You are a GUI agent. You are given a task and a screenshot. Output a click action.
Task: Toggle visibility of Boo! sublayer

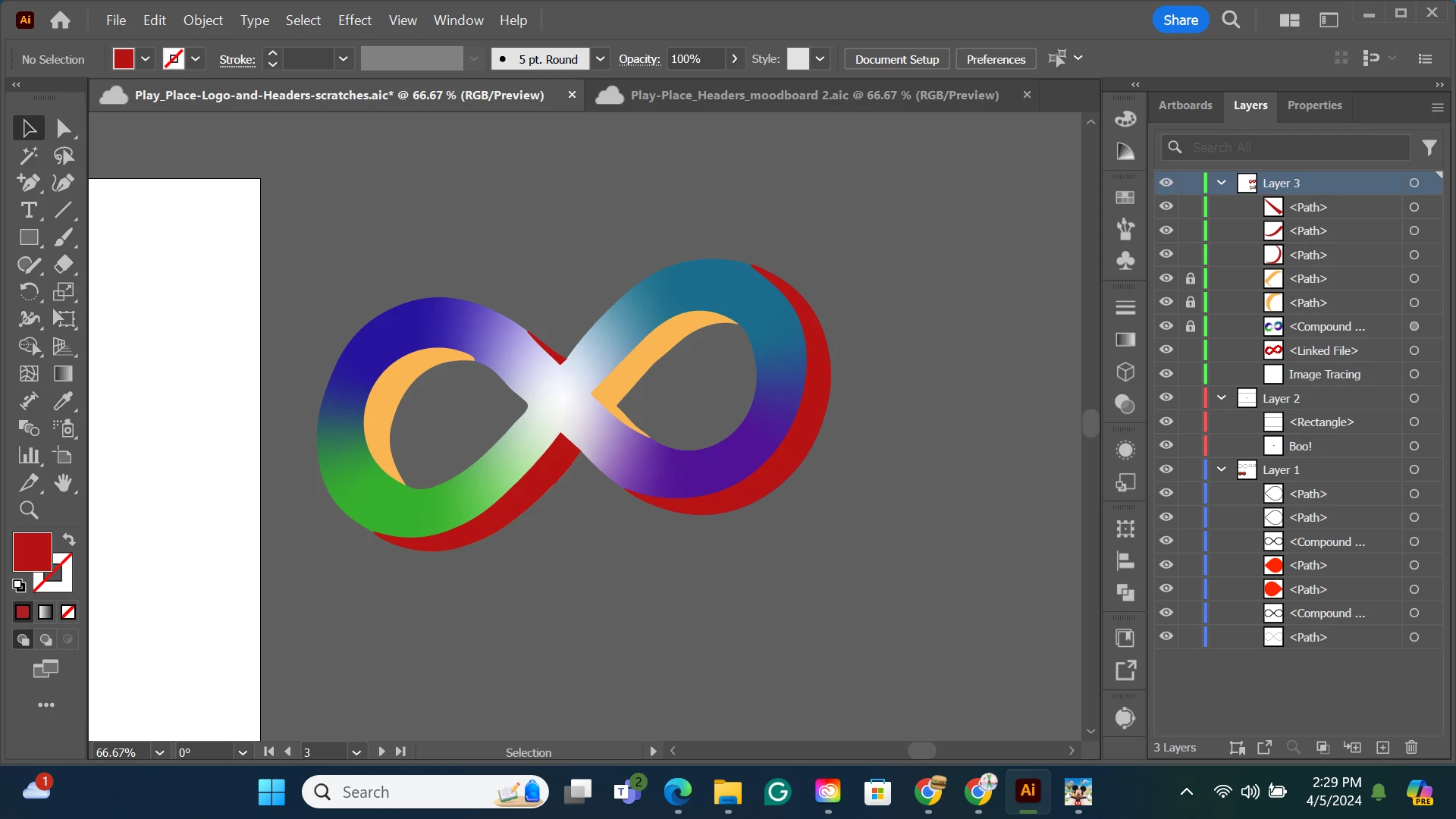[1166, 446]
